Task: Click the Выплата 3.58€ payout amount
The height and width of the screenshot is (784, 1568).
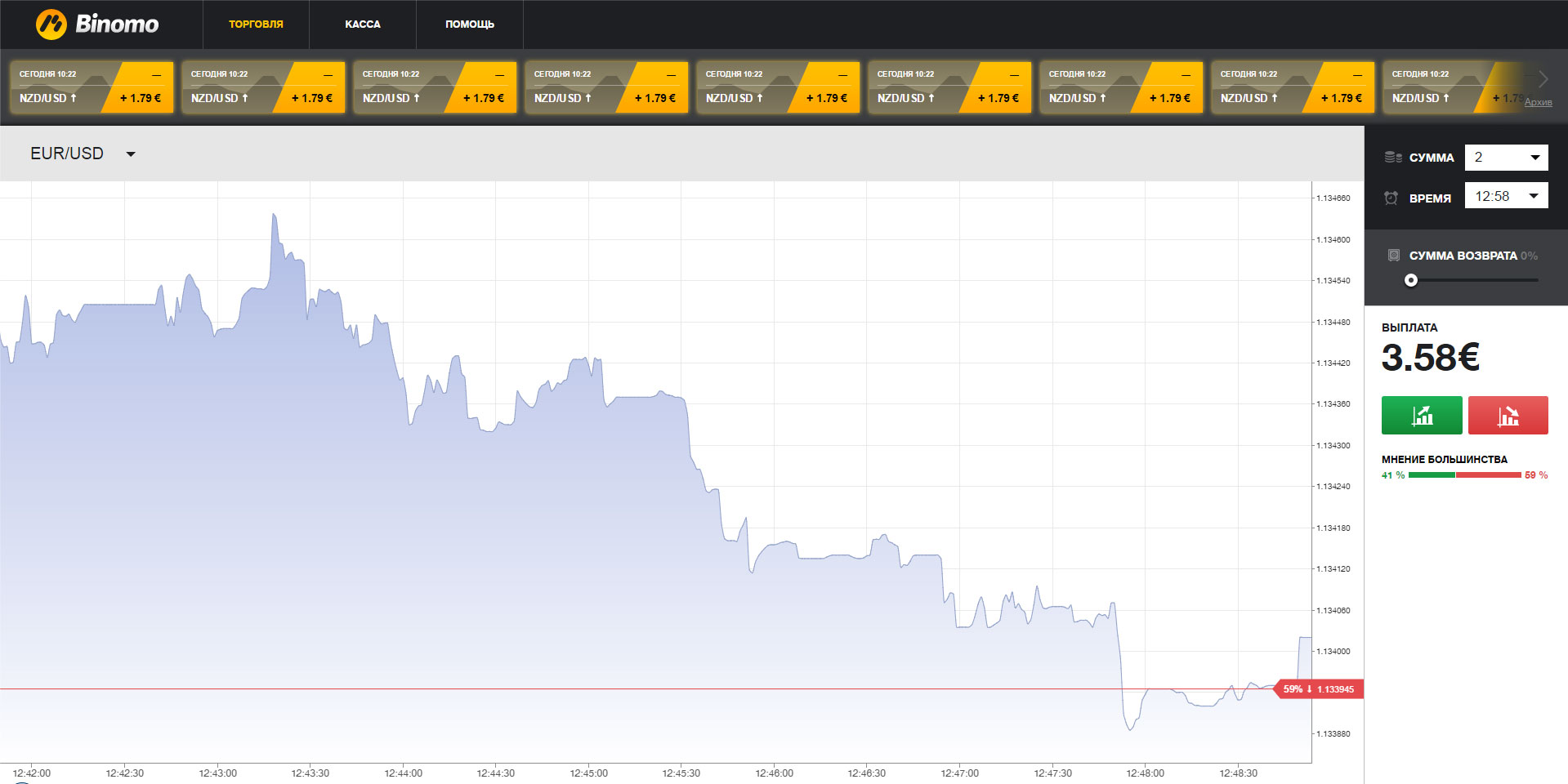Action: (1430, 358)
